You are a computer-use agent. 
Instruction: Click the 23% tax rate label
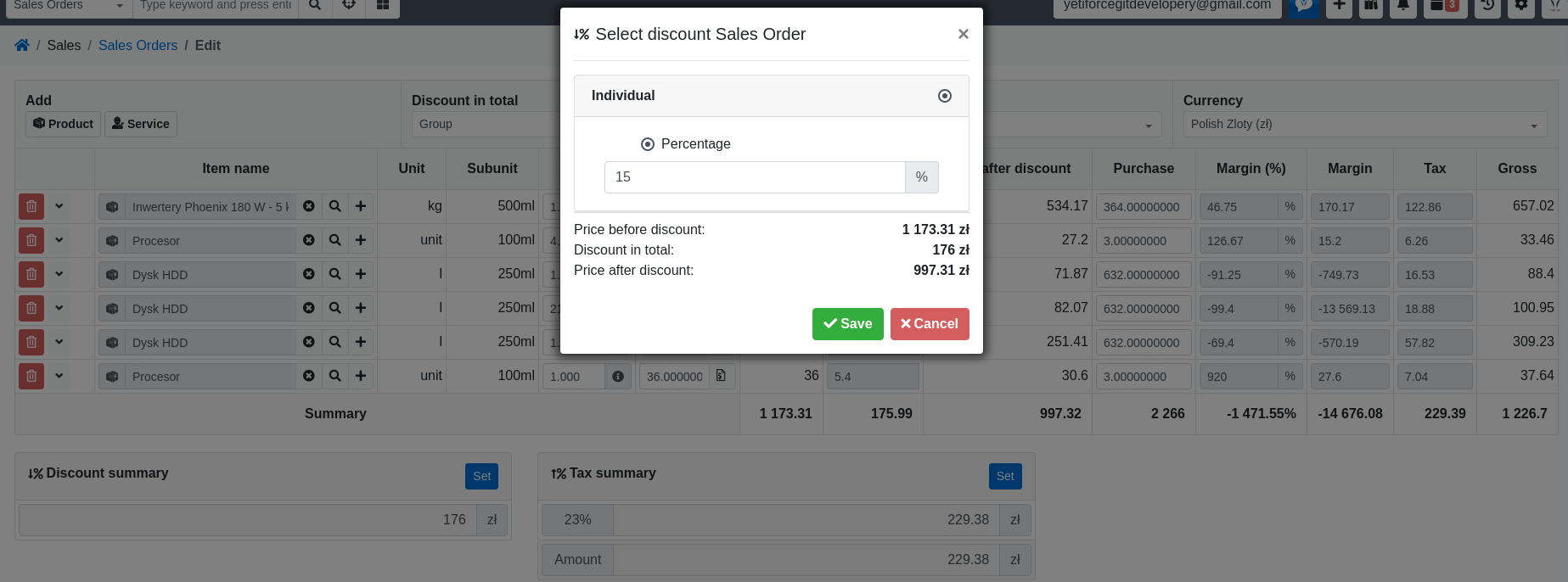(577, 520)
